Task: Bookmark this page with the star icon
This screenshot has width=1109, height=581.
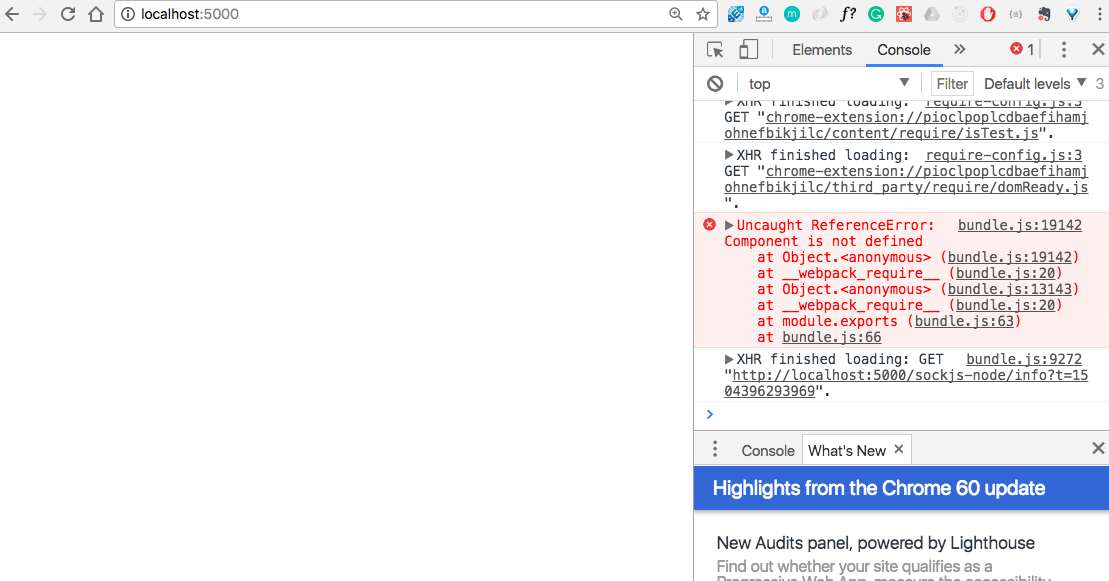Action: tap(703, 15)
